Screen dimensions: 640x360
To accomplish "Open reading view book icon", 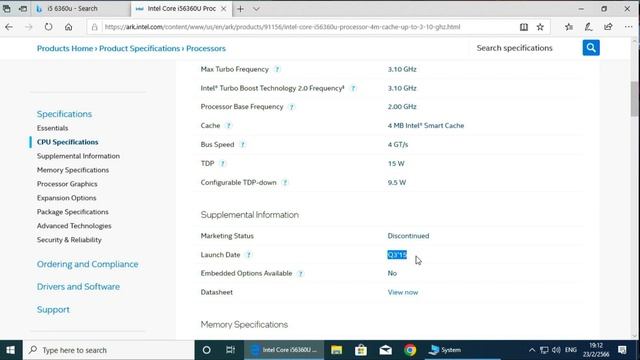I will [x=524, y=27].
